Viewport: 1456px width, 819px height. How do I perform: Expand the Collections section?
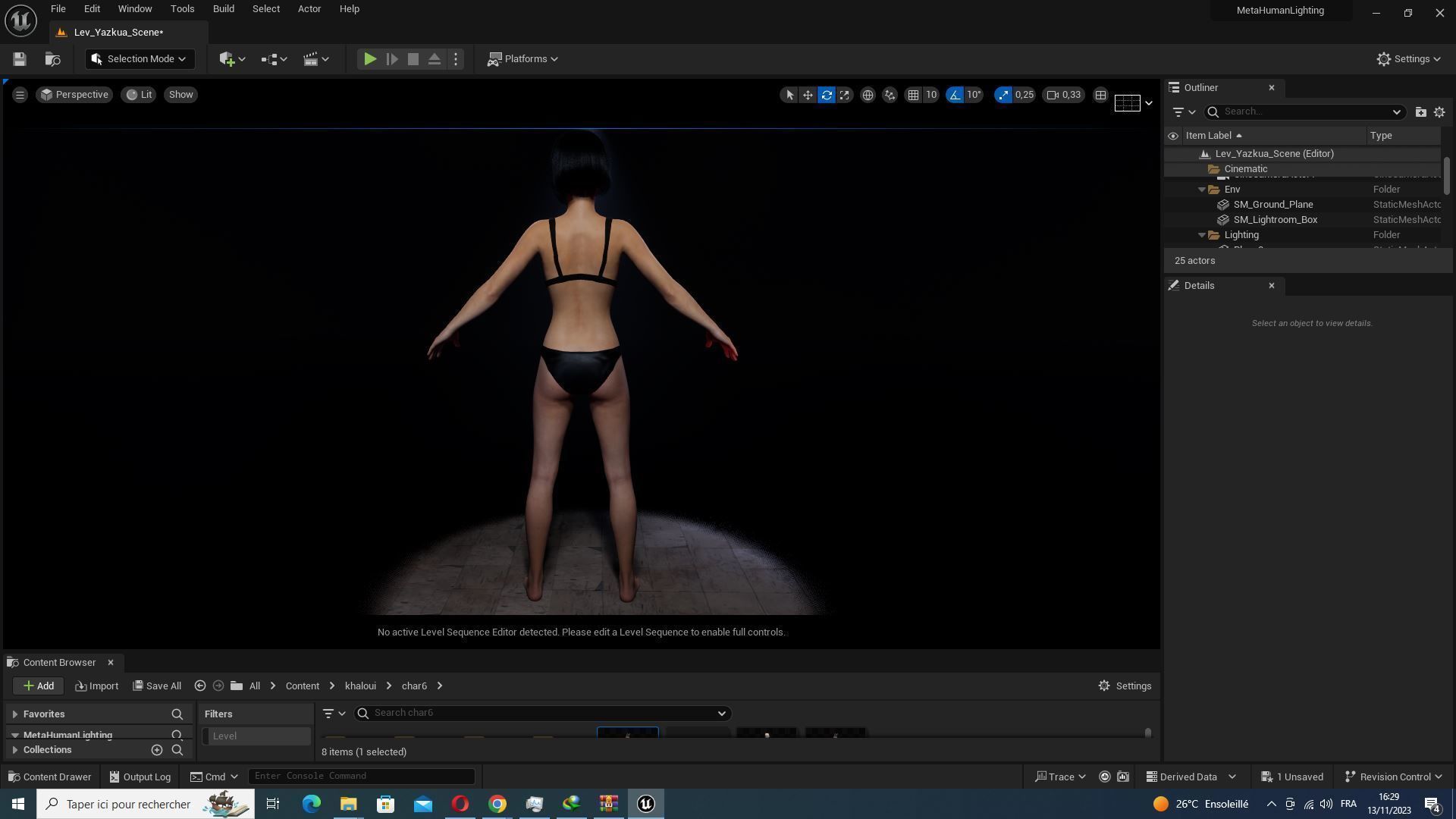click(x=14, y=750)
